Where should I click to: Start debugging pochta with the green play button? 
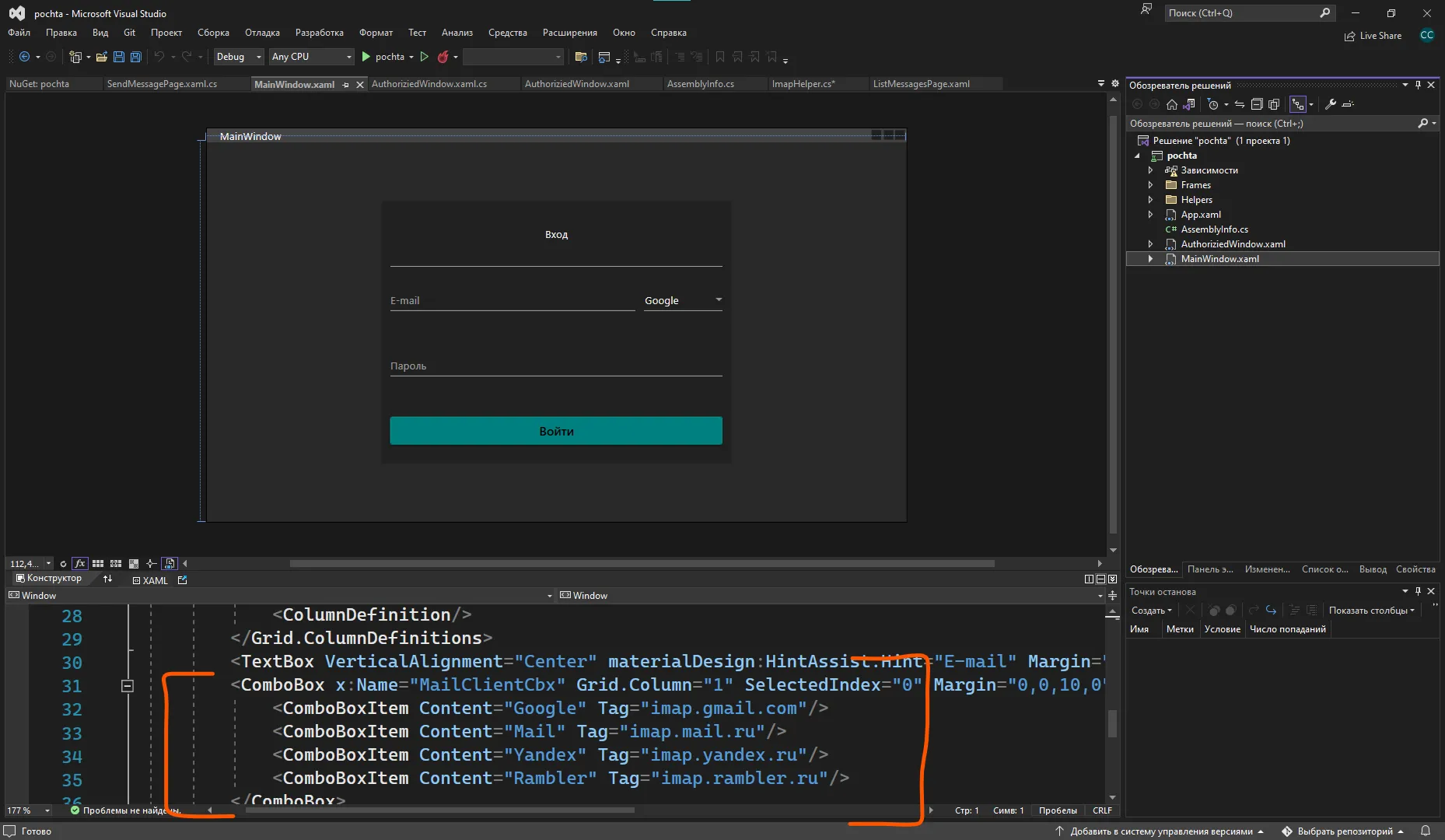pos(366,57)
